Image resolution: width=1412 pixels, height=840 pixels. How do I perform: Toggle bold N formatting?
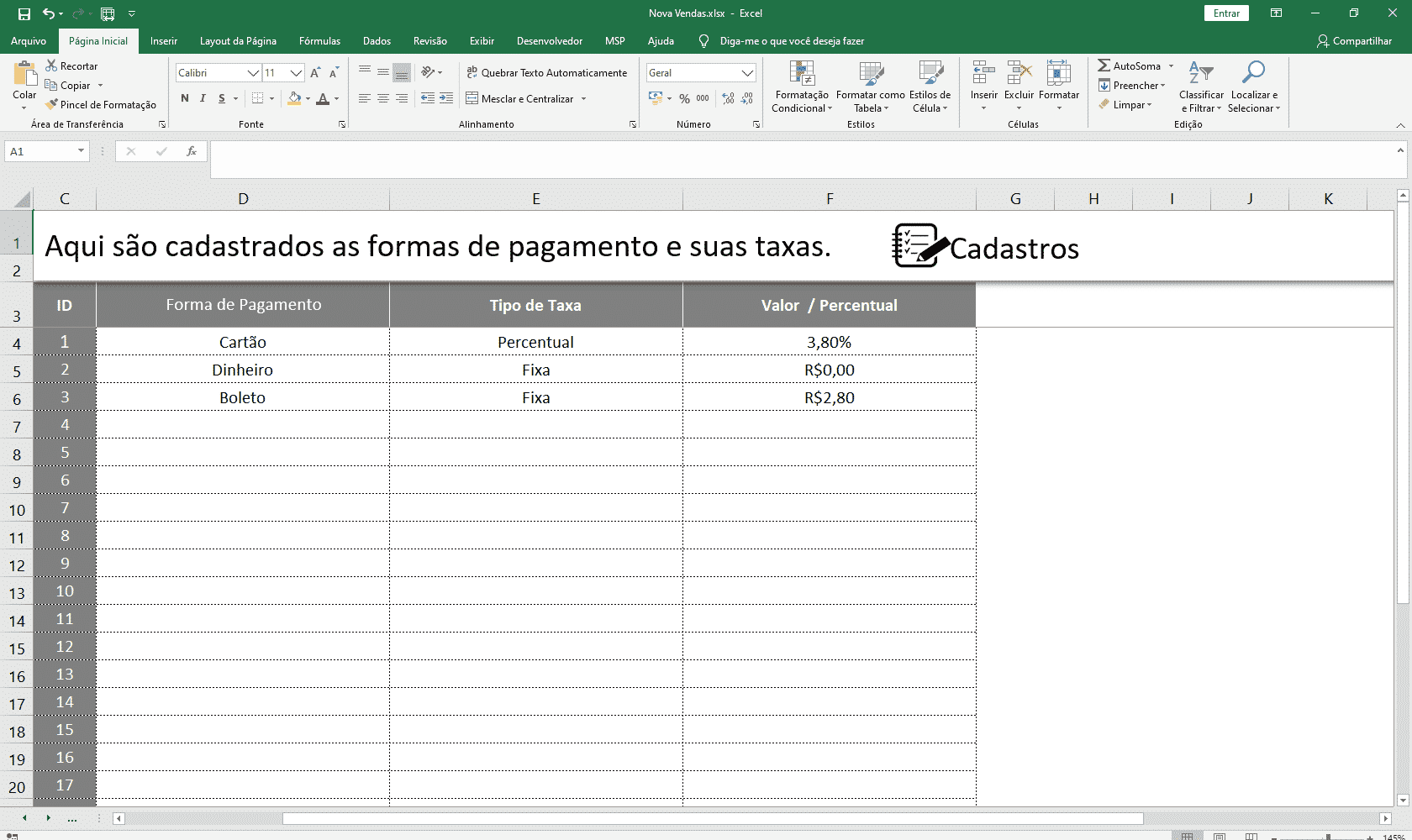pyautogui.click(x=185, y=98)
